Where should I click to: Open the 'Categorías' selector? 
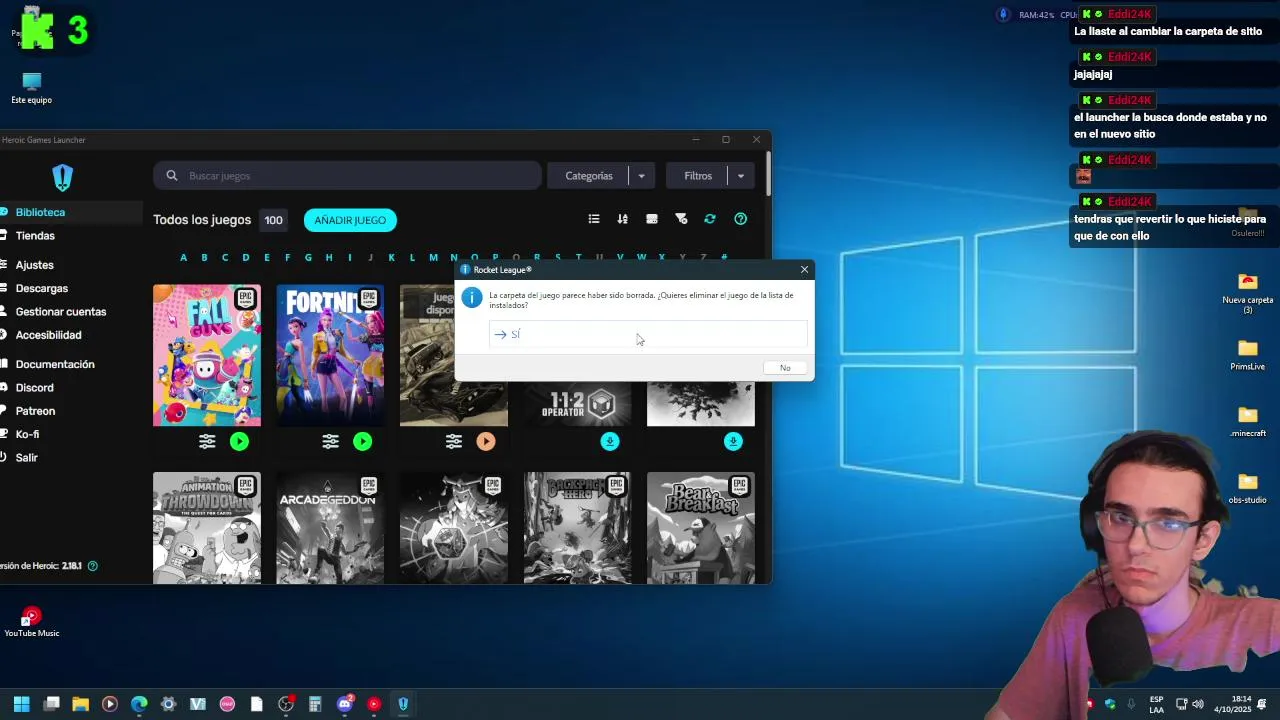[589, 176]
